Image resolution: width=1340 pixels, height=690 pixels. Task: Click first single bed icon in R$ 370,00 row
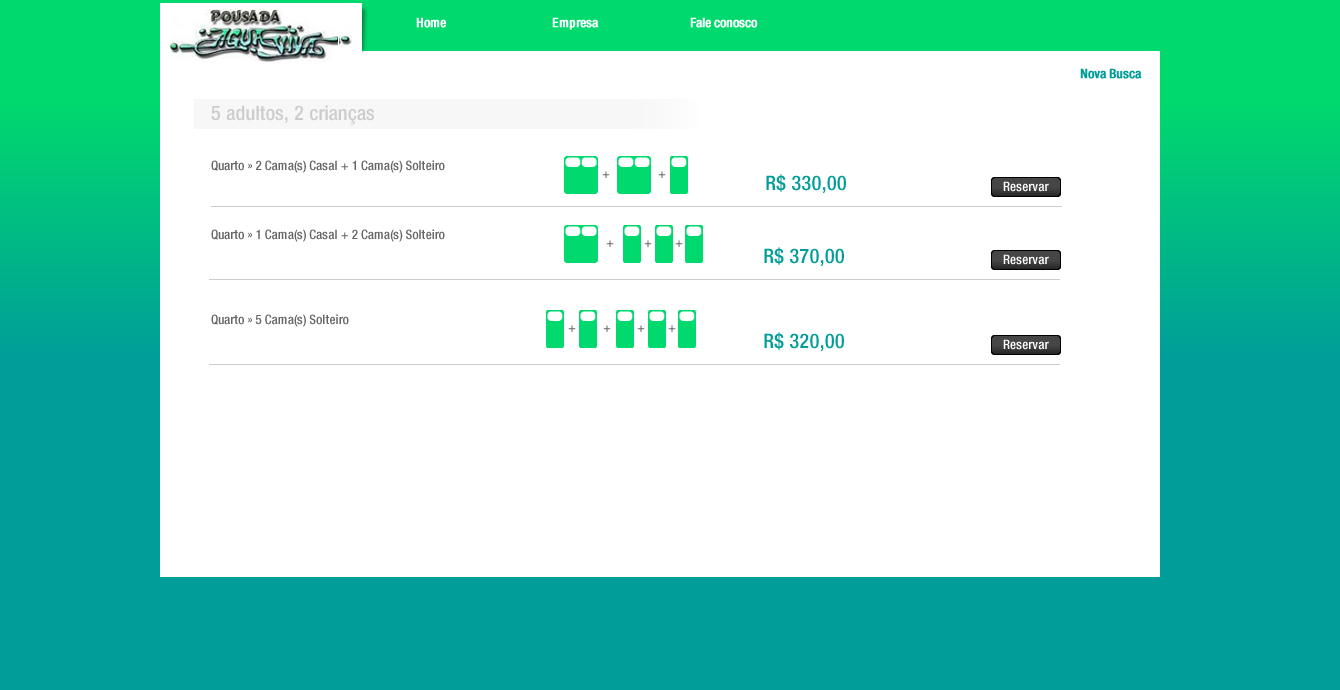[632, 244]
